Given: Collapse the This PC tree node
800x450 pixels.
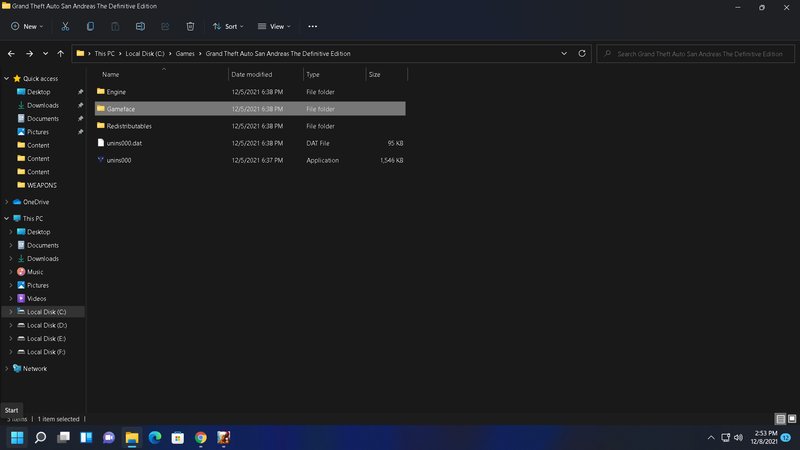Looking at the screenshot, I should tap(7, 218).
